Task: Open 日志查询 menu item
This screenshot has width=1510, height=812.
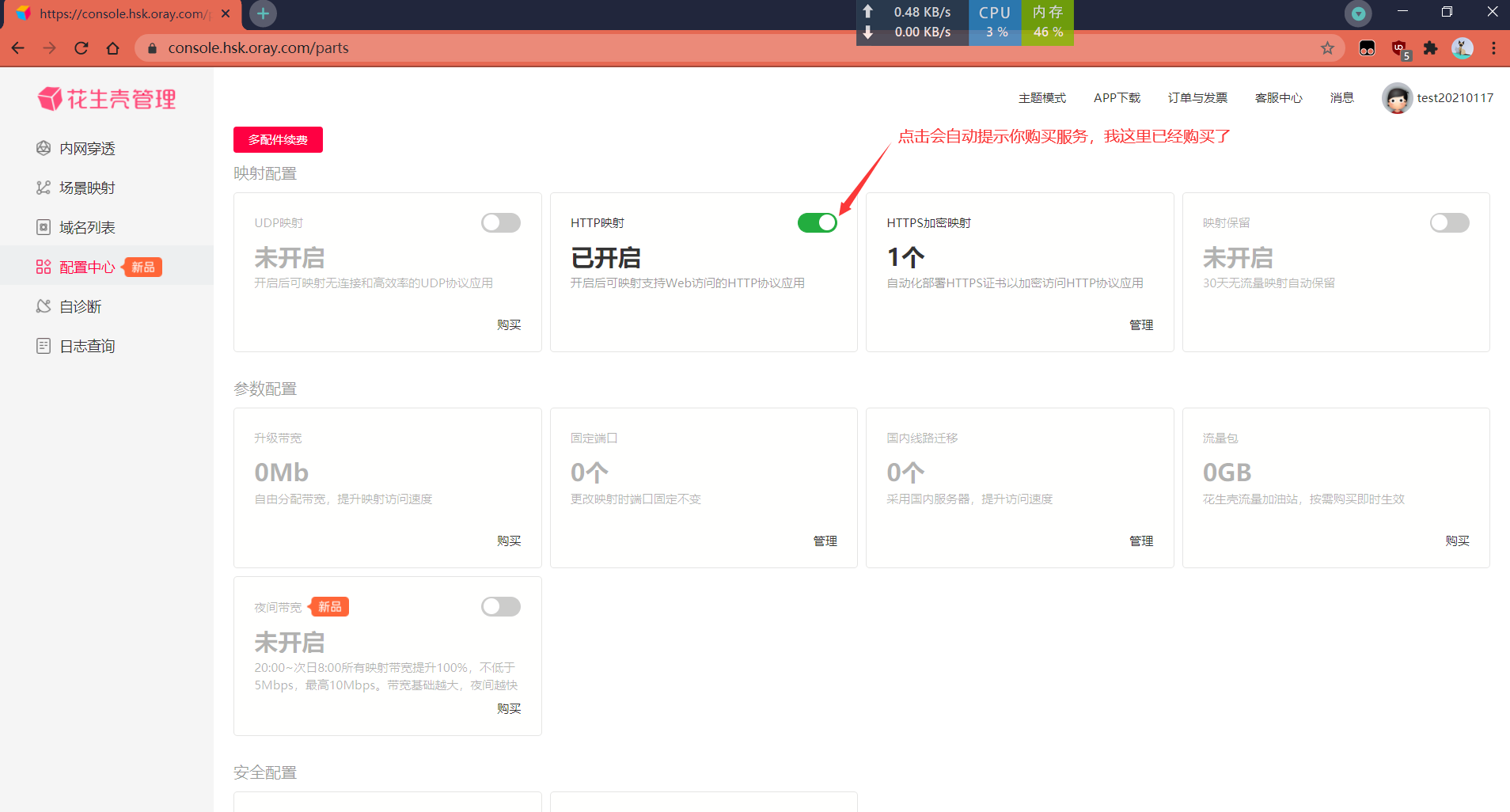Action: click(87, 346)
